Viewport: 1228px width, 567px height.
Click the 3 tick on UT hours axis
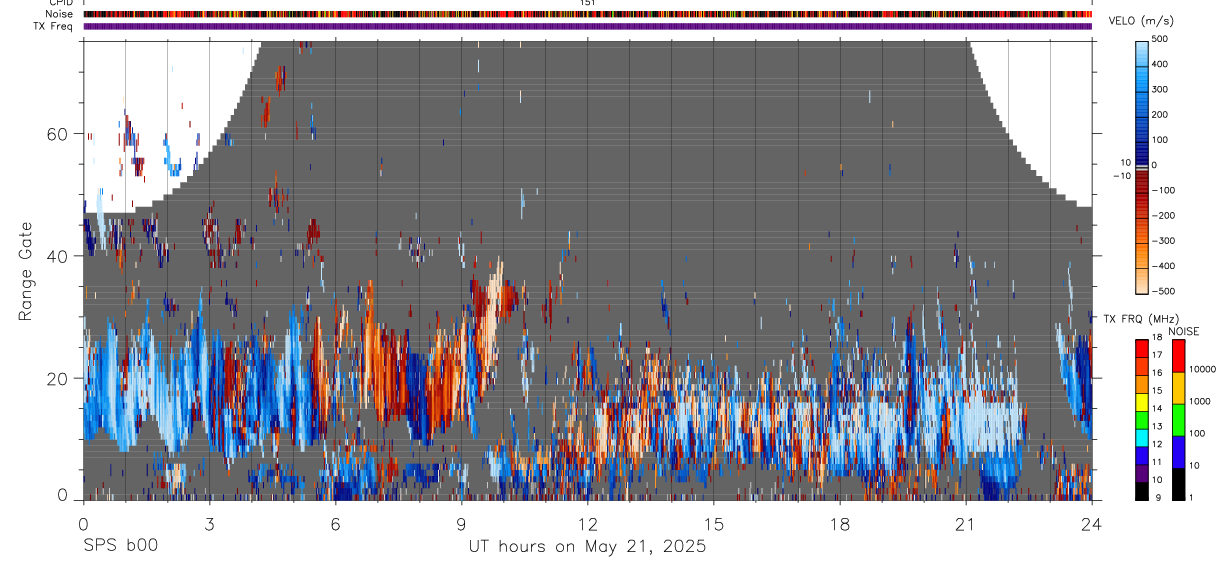[x=209, y=524]
